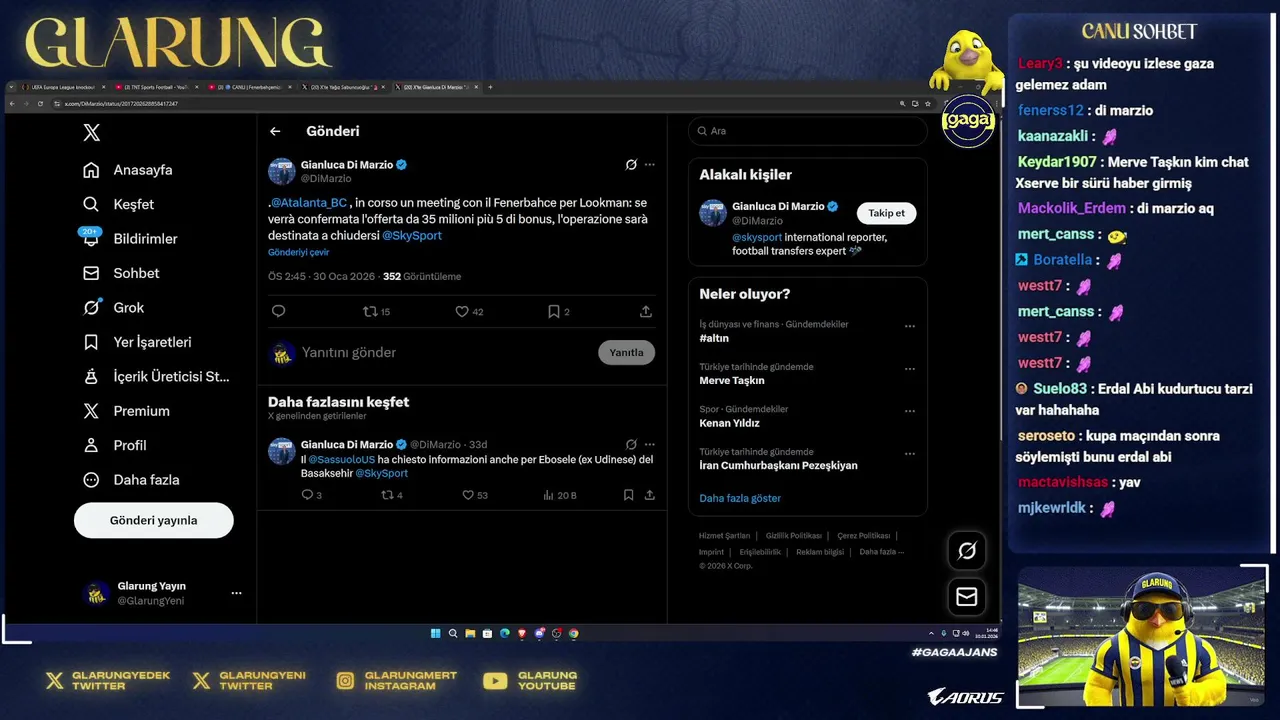Go back with the Gönderi arrow

pos(275,131)
